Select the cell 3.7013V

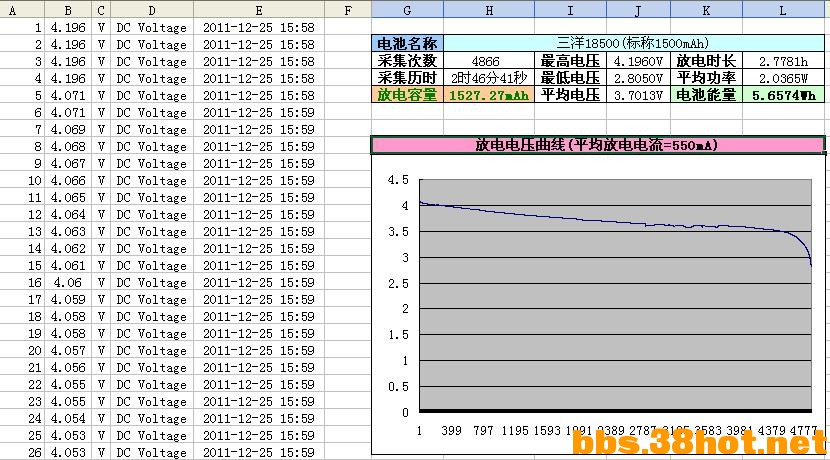(x=638, y=95)
